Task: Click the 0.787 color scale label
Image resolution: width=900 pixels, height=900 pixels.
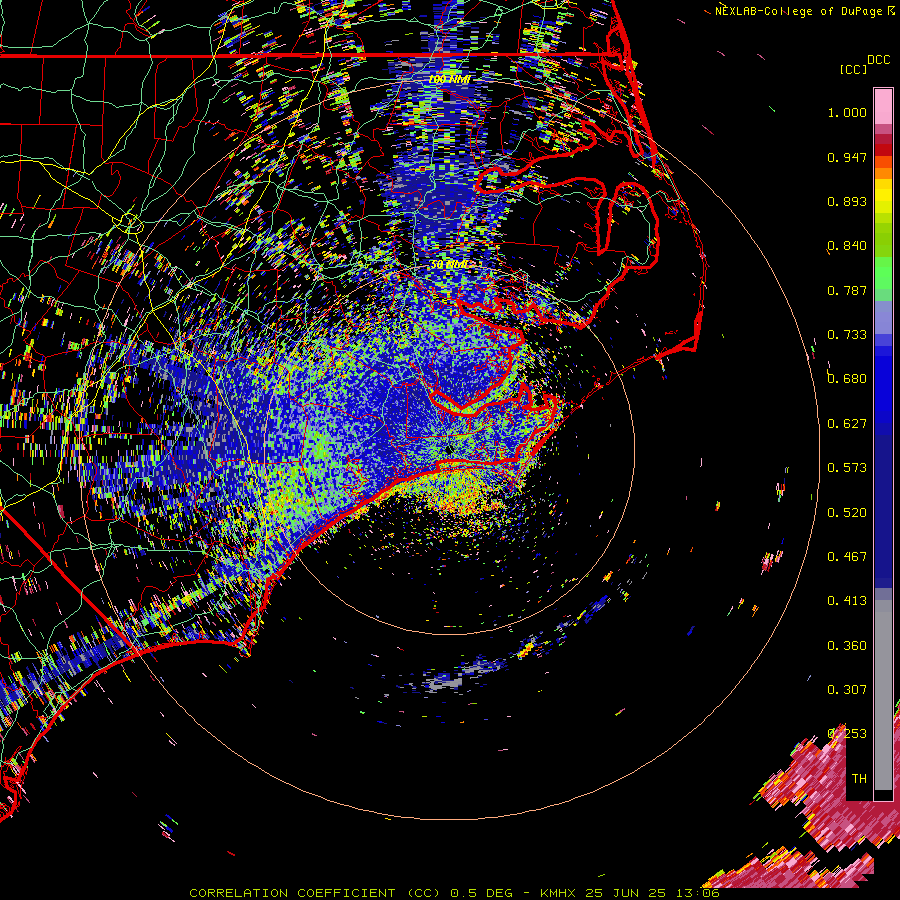Action: [847, 290]
